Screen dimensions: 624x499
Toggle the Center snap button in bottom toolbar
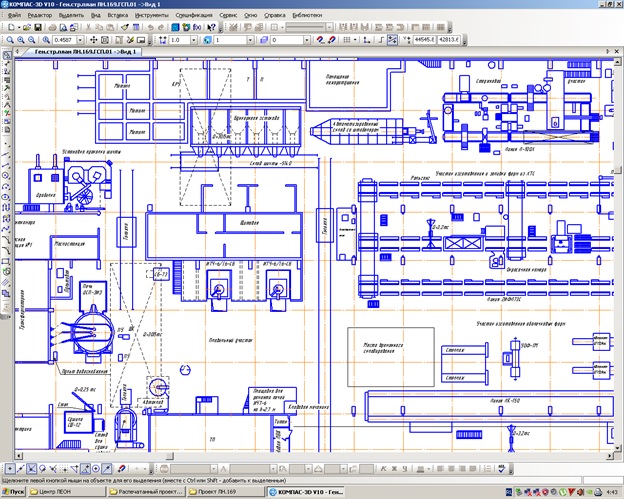[x=96, y=469]
